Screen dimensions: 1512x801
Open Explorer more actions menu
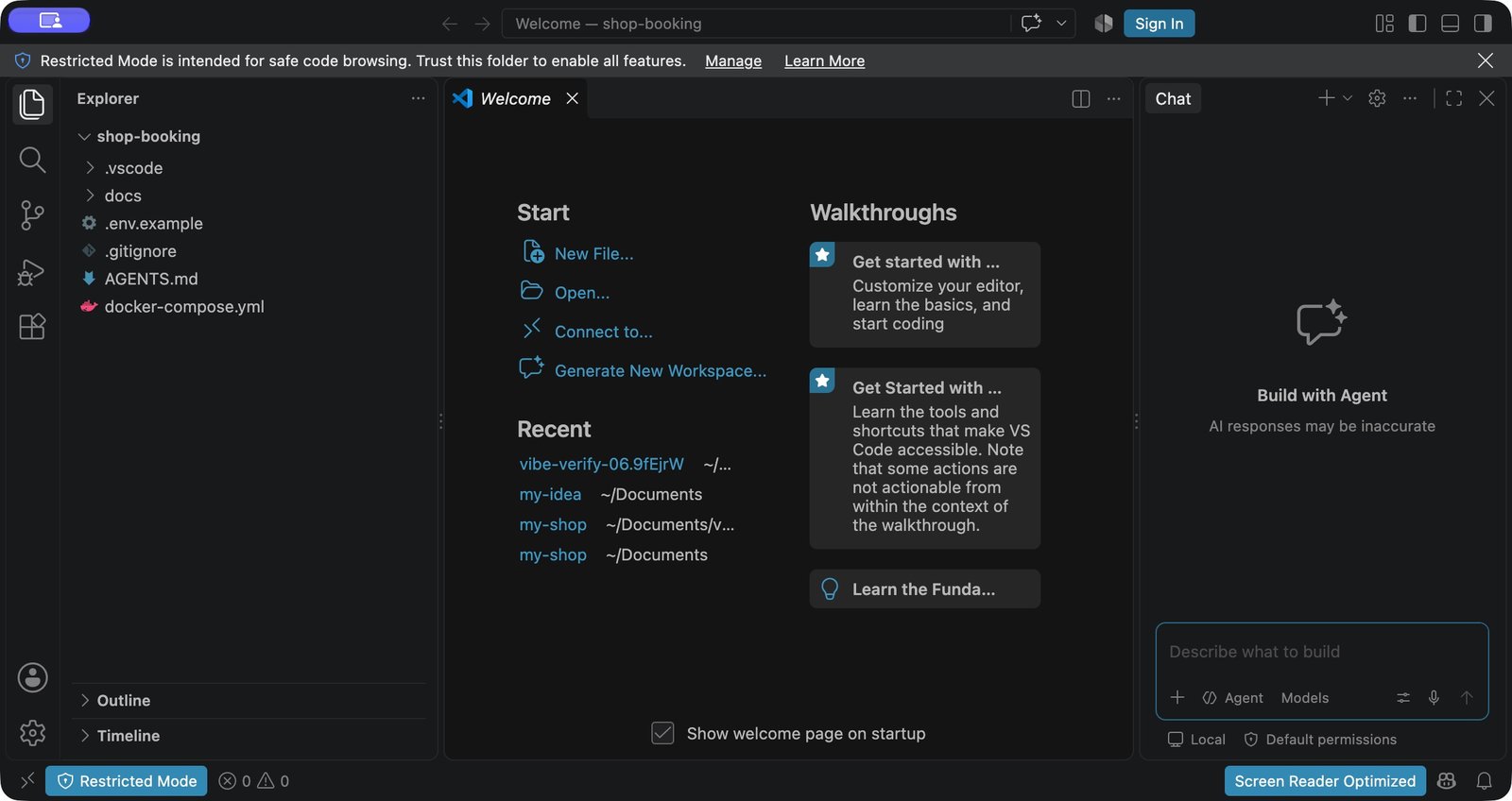click(418, 98)
